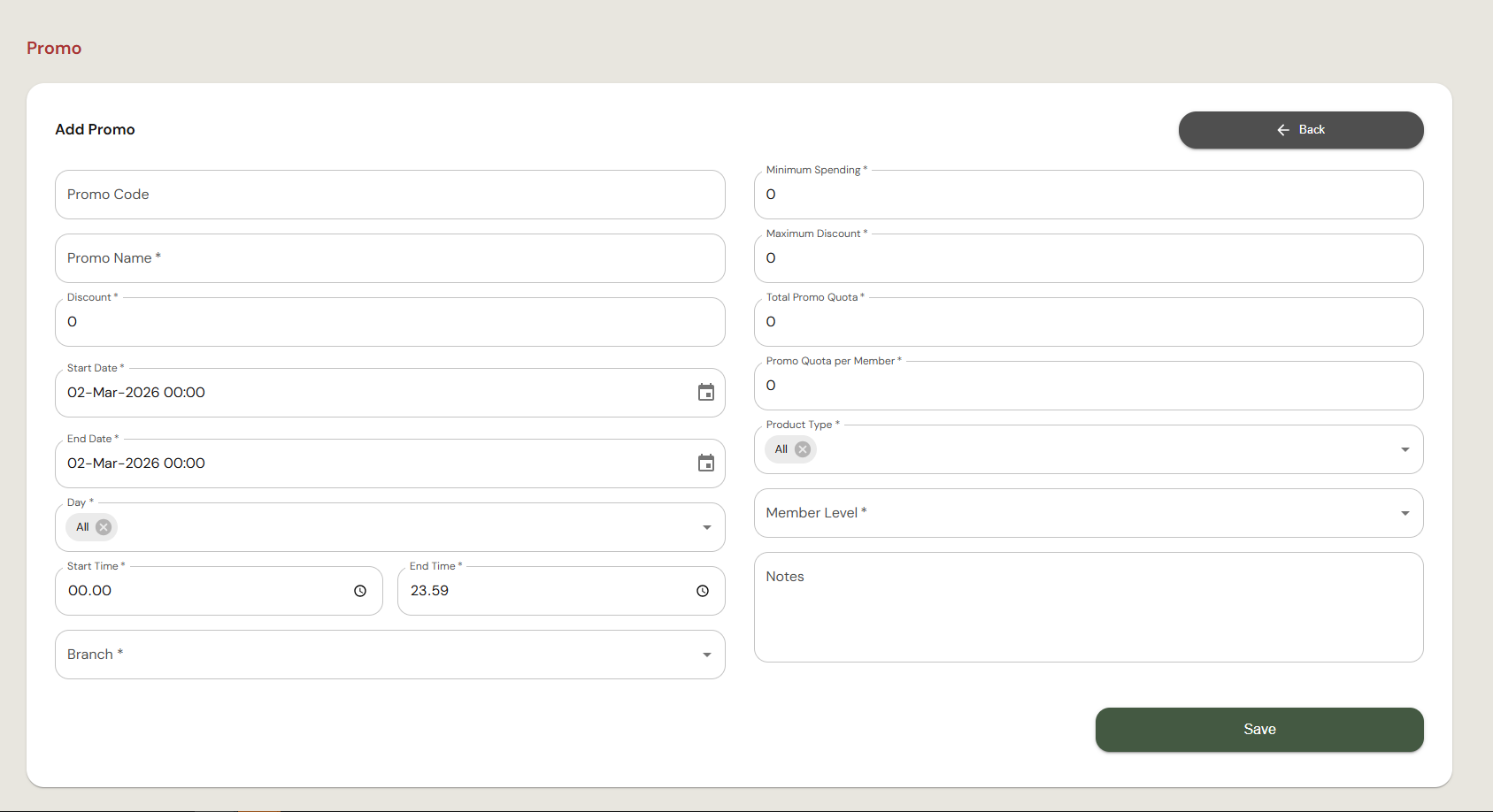Viewport: 1493px width, 812px height.
Task: Expand the Product Type dropdown arrow
Action: (1405, 449)
